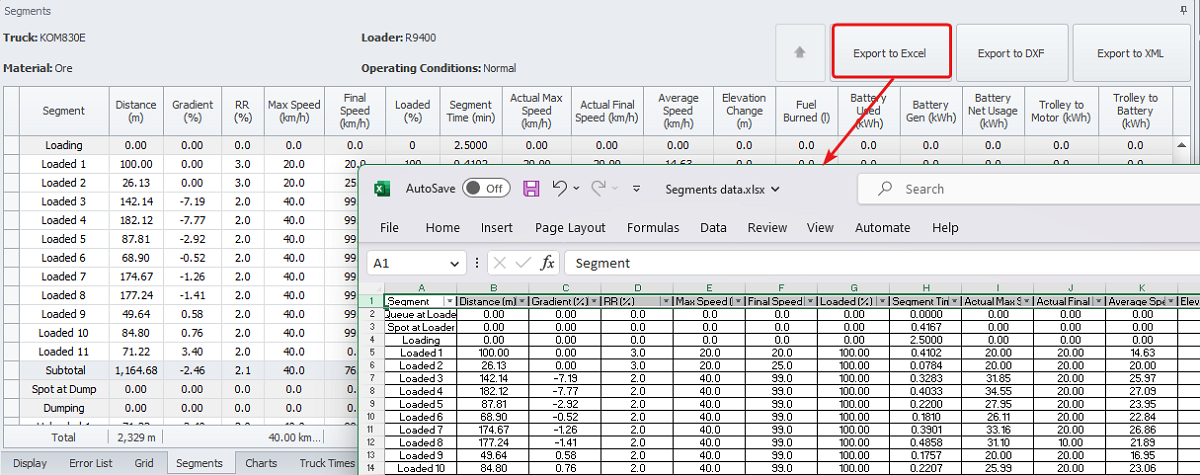This screenshot has width=1200, height=475.
Task: Open the Segment column filter dropdown
Action: pyautogui.click(x=449, y=301)
